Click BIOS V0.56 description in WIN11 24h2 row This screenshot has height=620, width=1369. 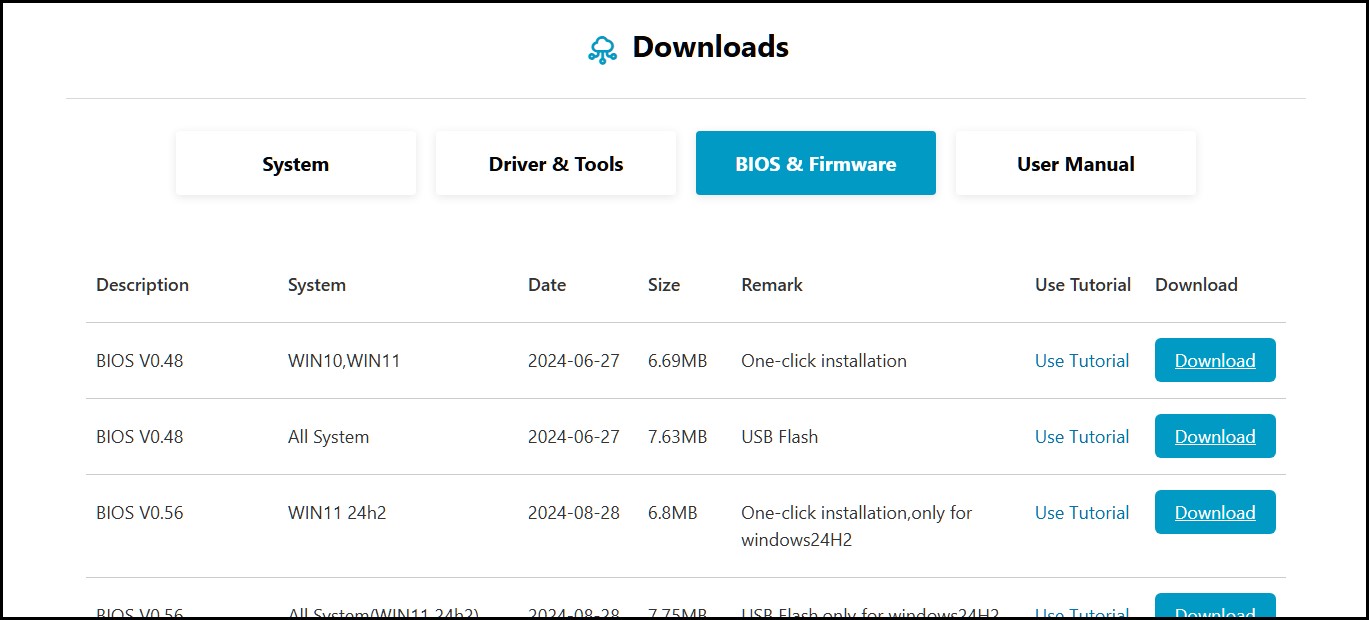140,513
